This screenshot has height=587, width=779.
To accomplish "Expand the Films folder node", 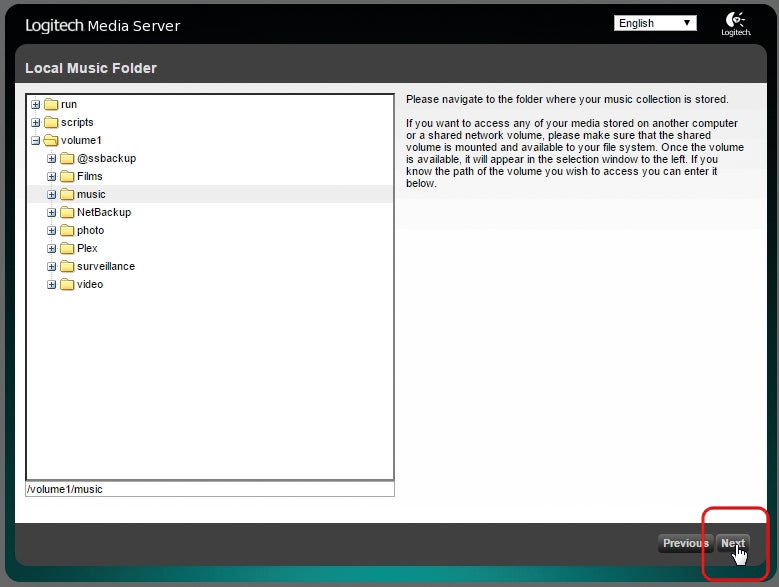I will [51, 176].
